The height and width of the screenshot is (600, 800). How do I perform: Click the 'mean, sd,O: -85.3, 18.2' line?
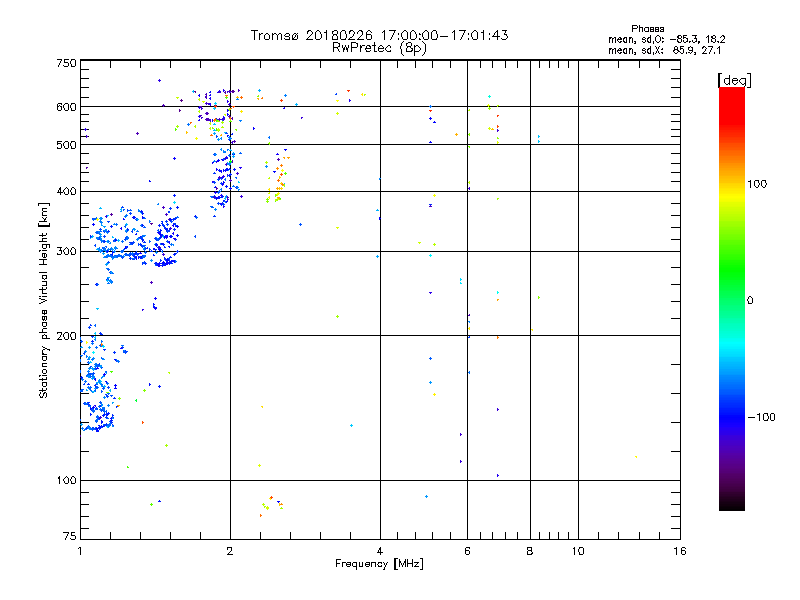coord(666,39)
